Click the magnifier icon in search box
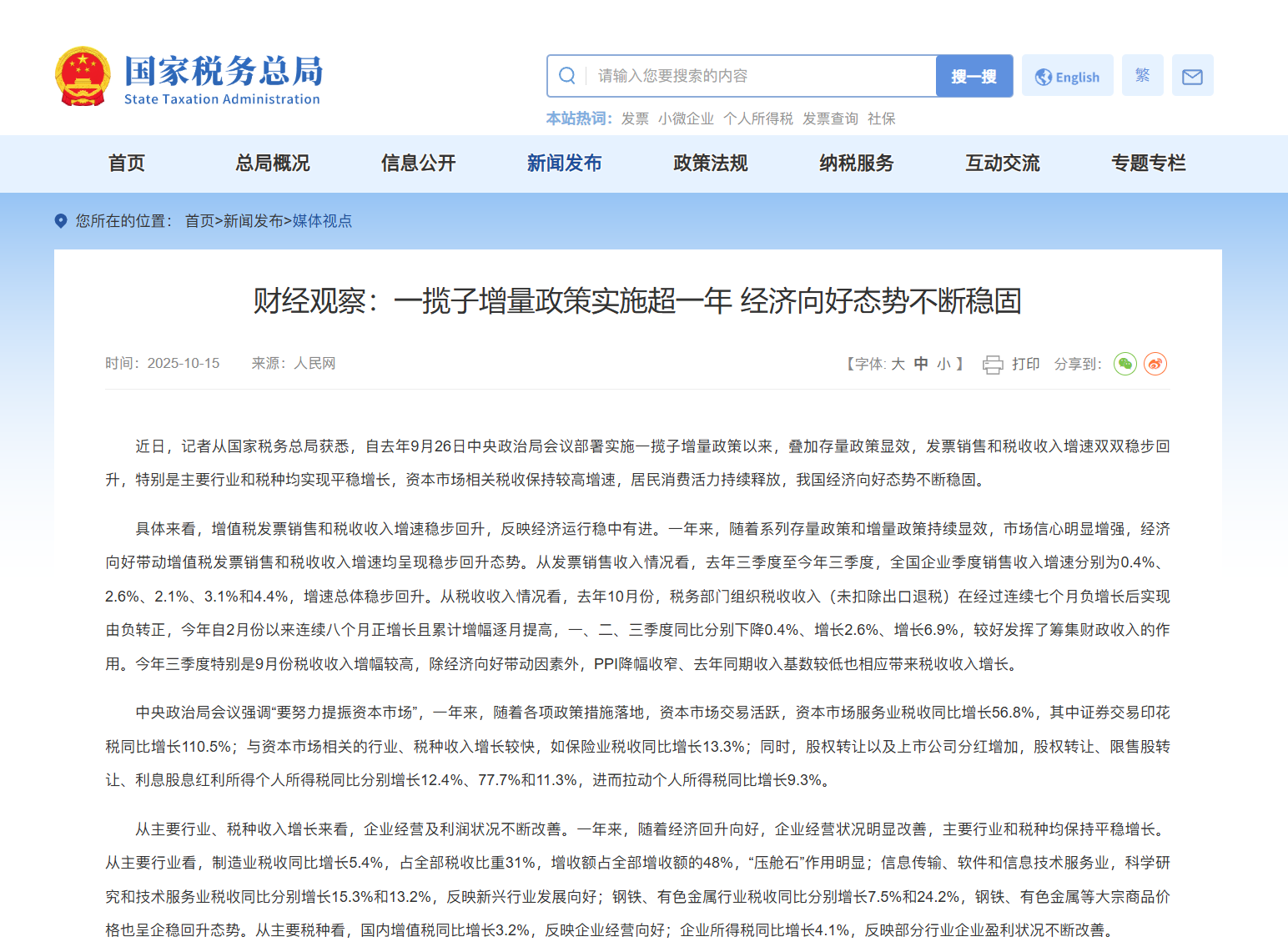 click(567, 76)
